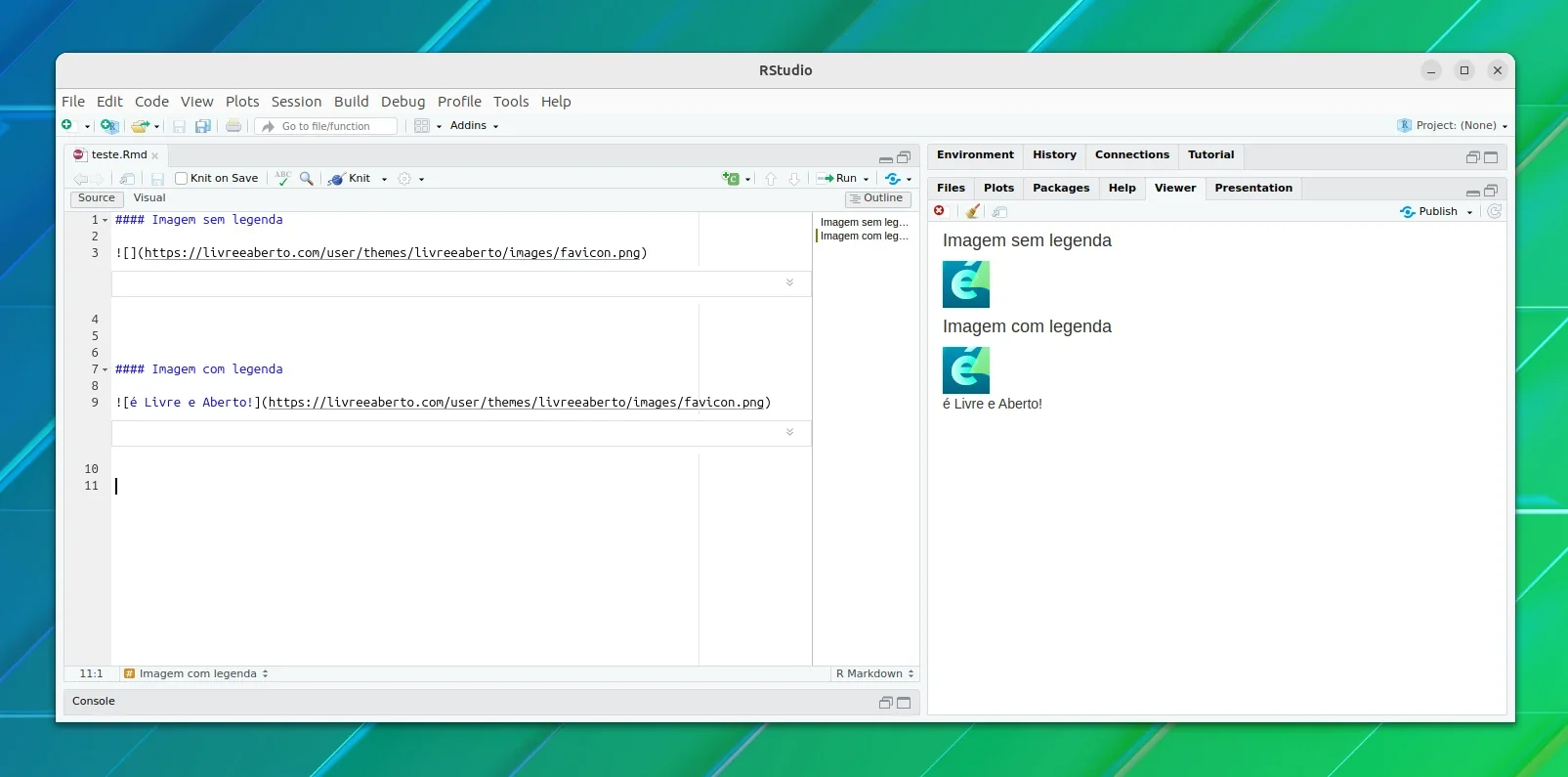Select 'Imagem sem leg...' in outline
1568x777 pixels.
pos(865,222)
